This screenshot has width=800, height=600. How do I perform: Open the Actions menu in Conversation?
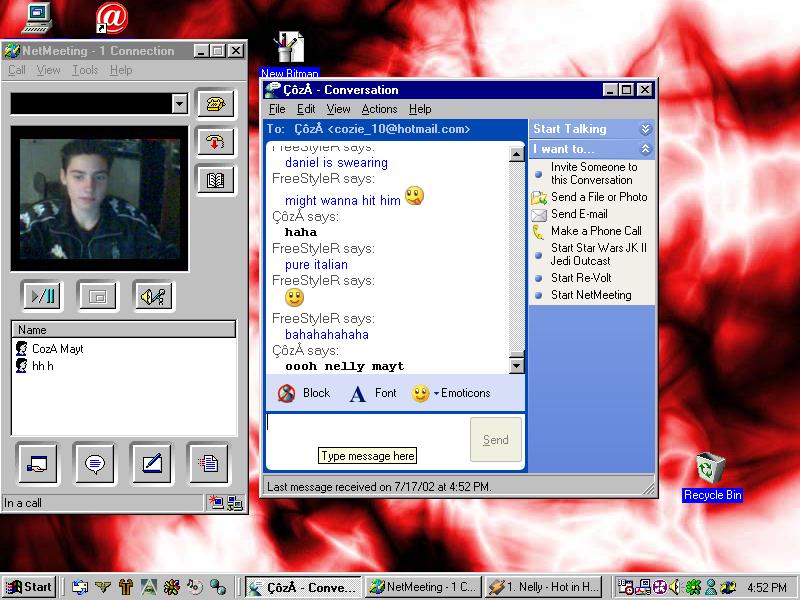[x=379, y=109]
